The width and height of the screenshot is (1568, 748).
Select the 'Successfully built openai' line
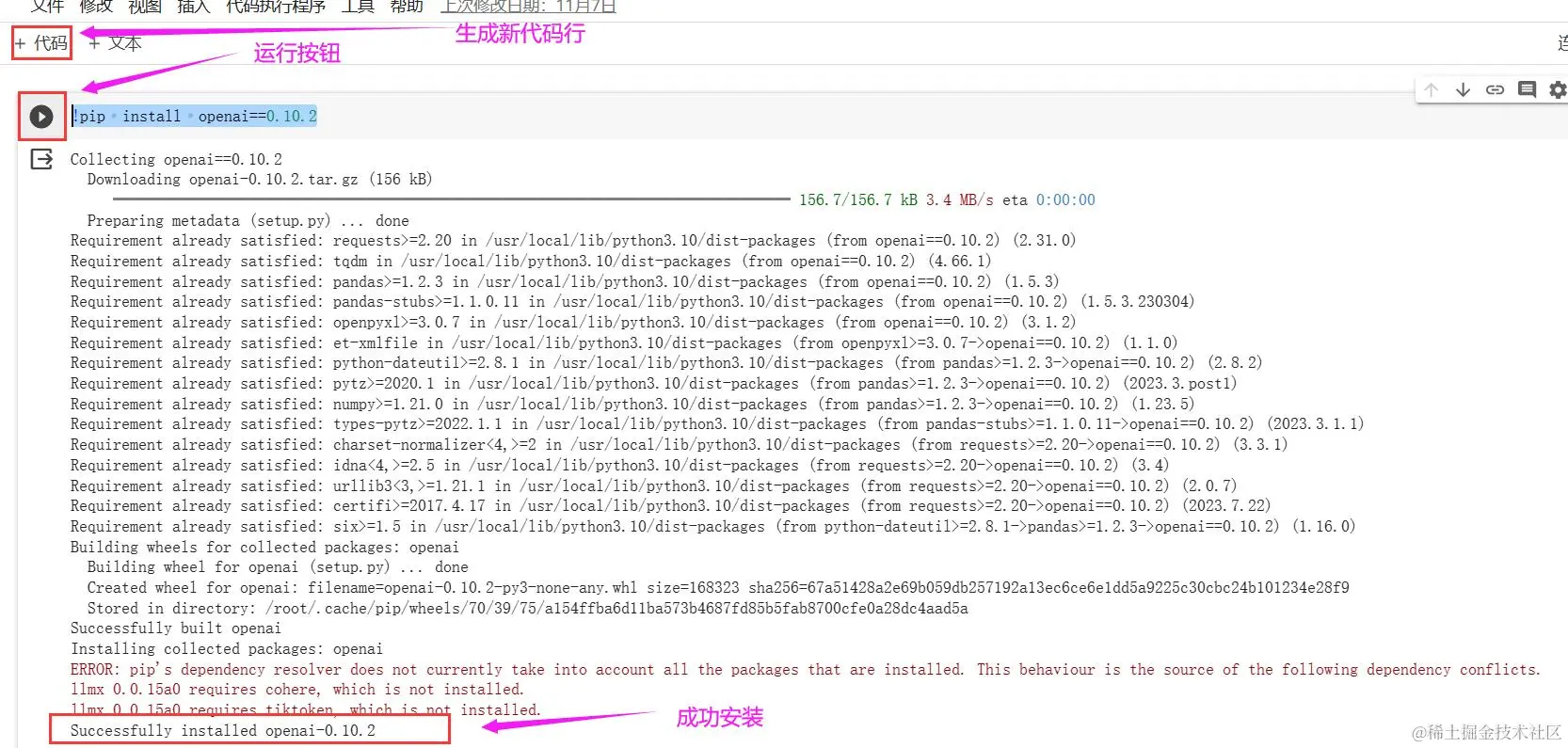[175, 629]
